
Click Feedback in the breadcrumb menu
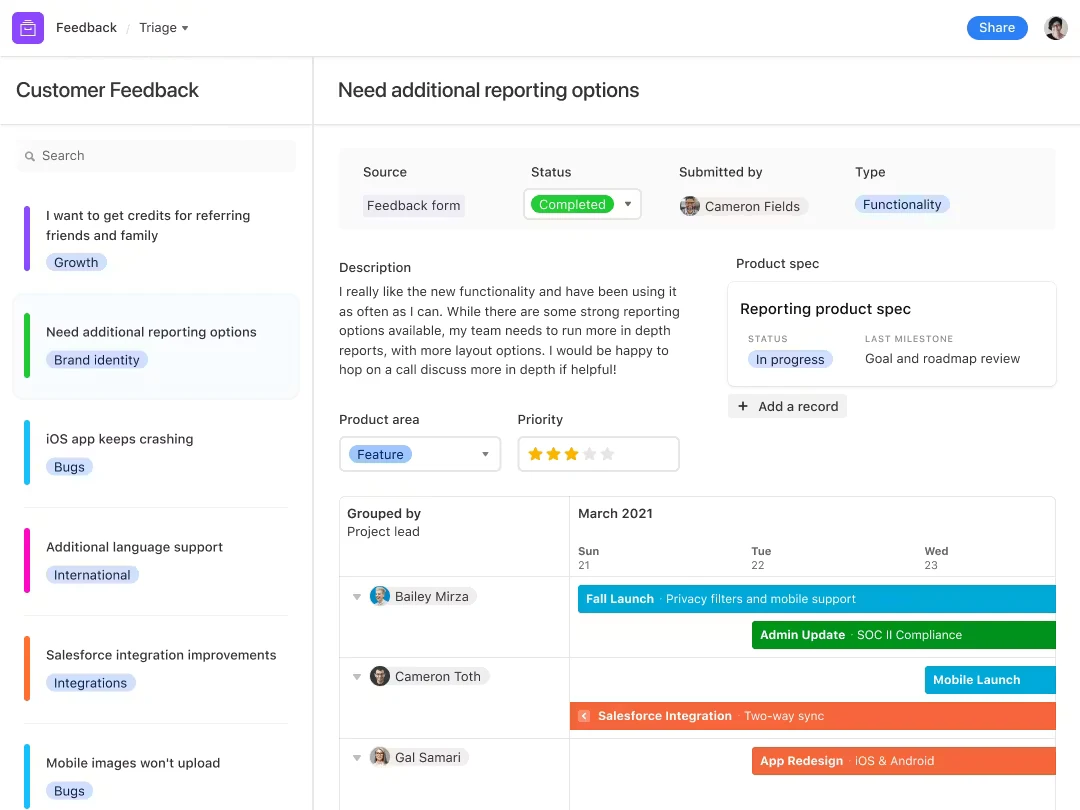click(x=86, y=27)
